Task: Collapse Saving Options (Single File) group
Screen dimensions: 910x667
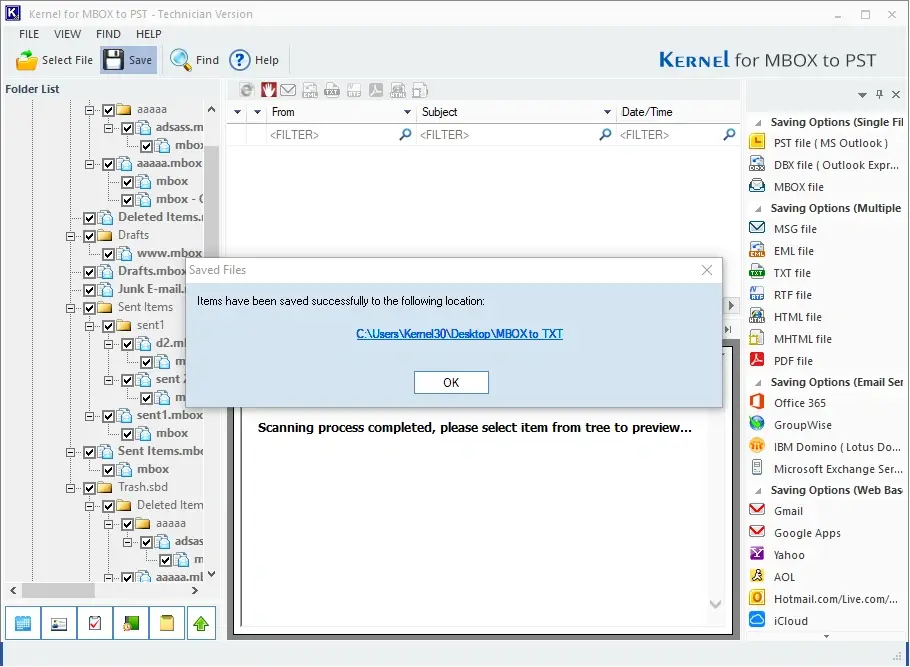Action: 758,123
